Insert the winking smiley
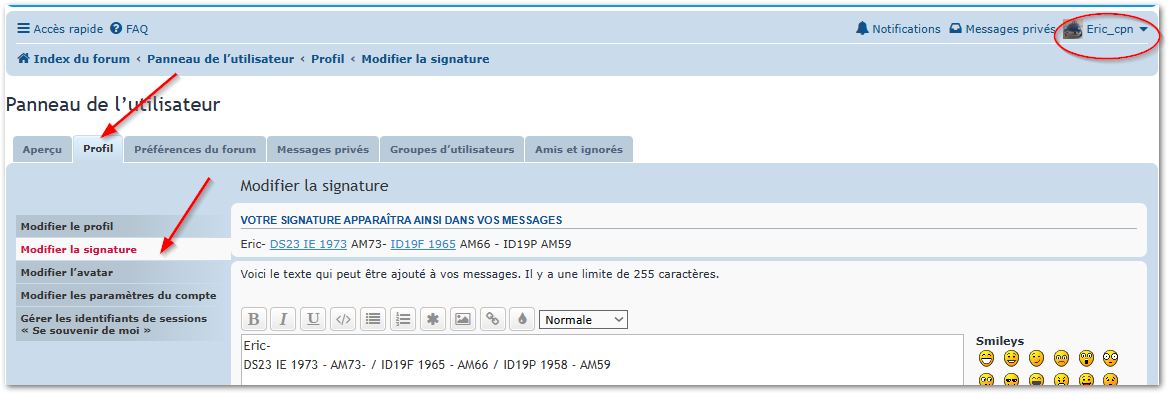The width and height of the screenshot is (1168, 394). point(1036,358)
